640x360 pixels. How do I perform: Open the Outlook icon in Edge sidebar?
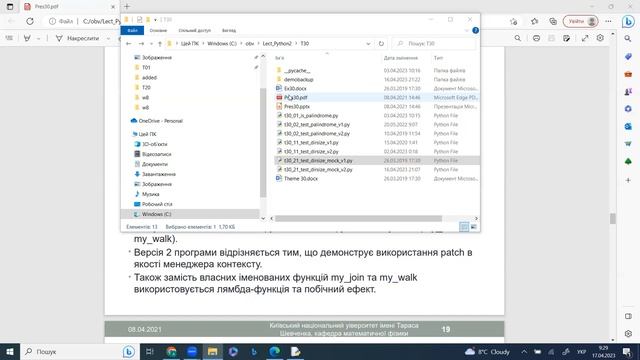[628, 126]
